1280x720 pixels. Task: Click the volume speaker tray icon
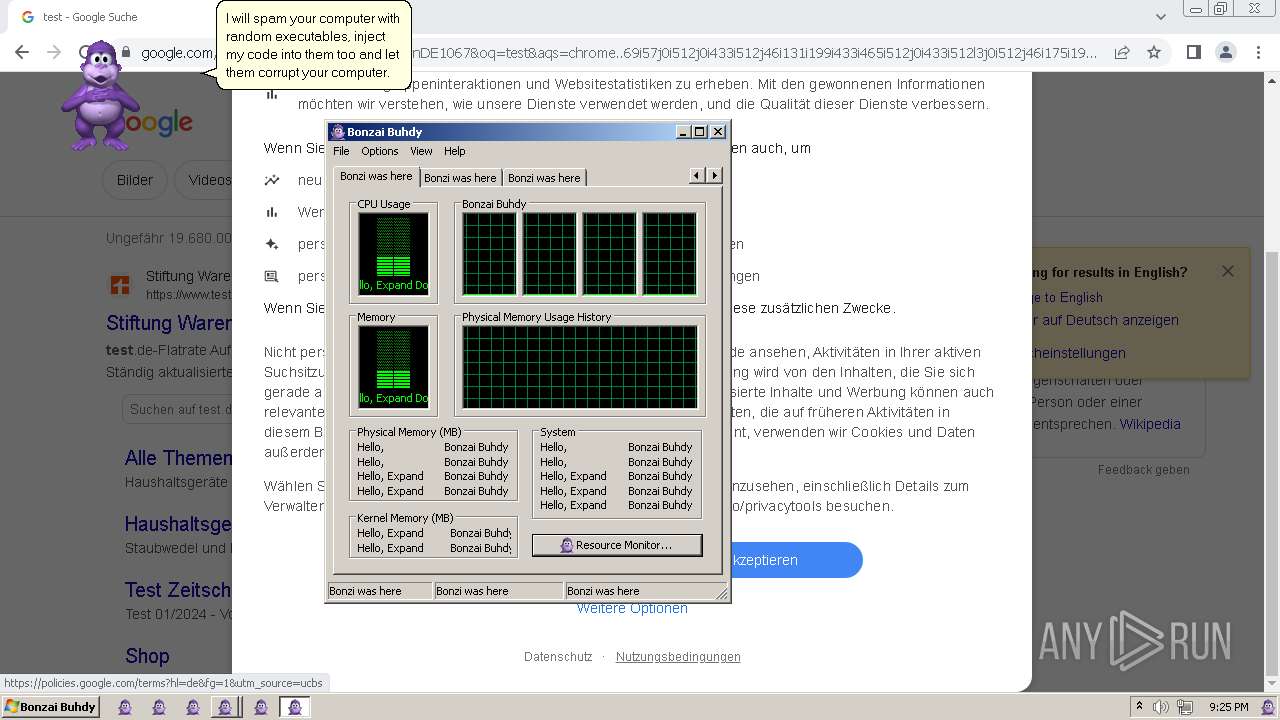point(1161,707)
